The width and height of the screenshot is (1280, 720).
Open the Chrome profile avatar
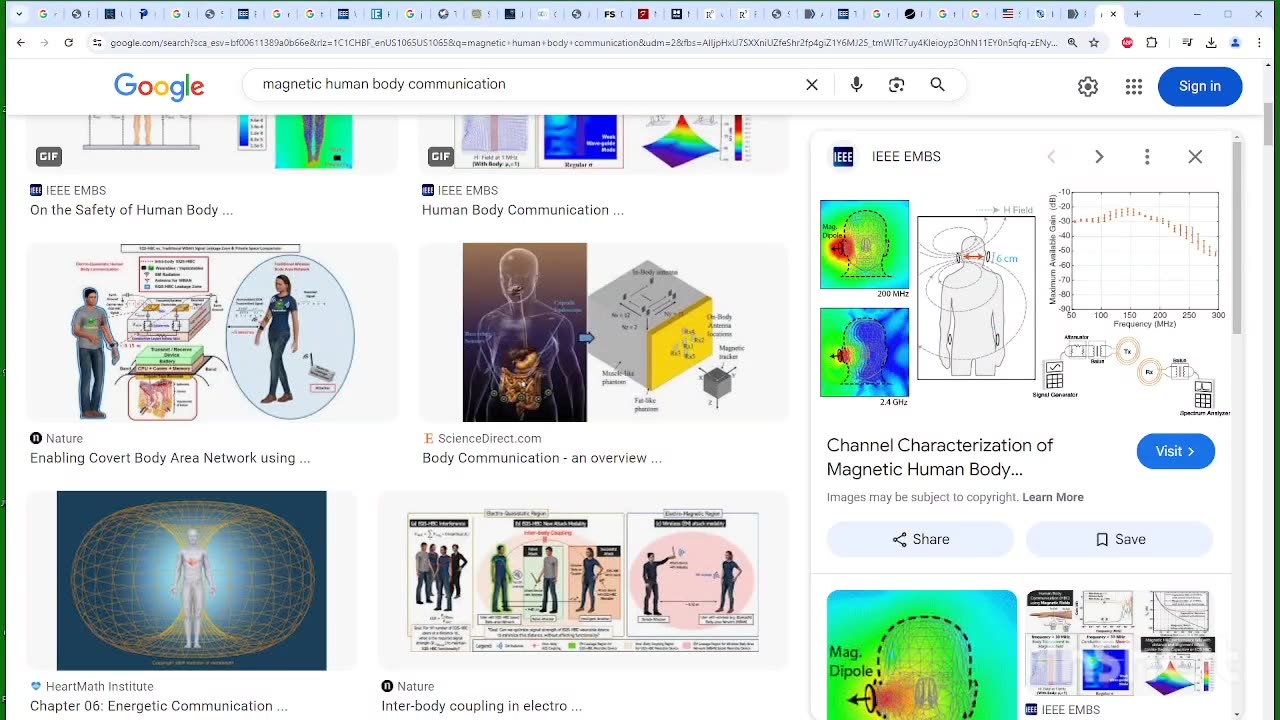tap(1235, 43)
